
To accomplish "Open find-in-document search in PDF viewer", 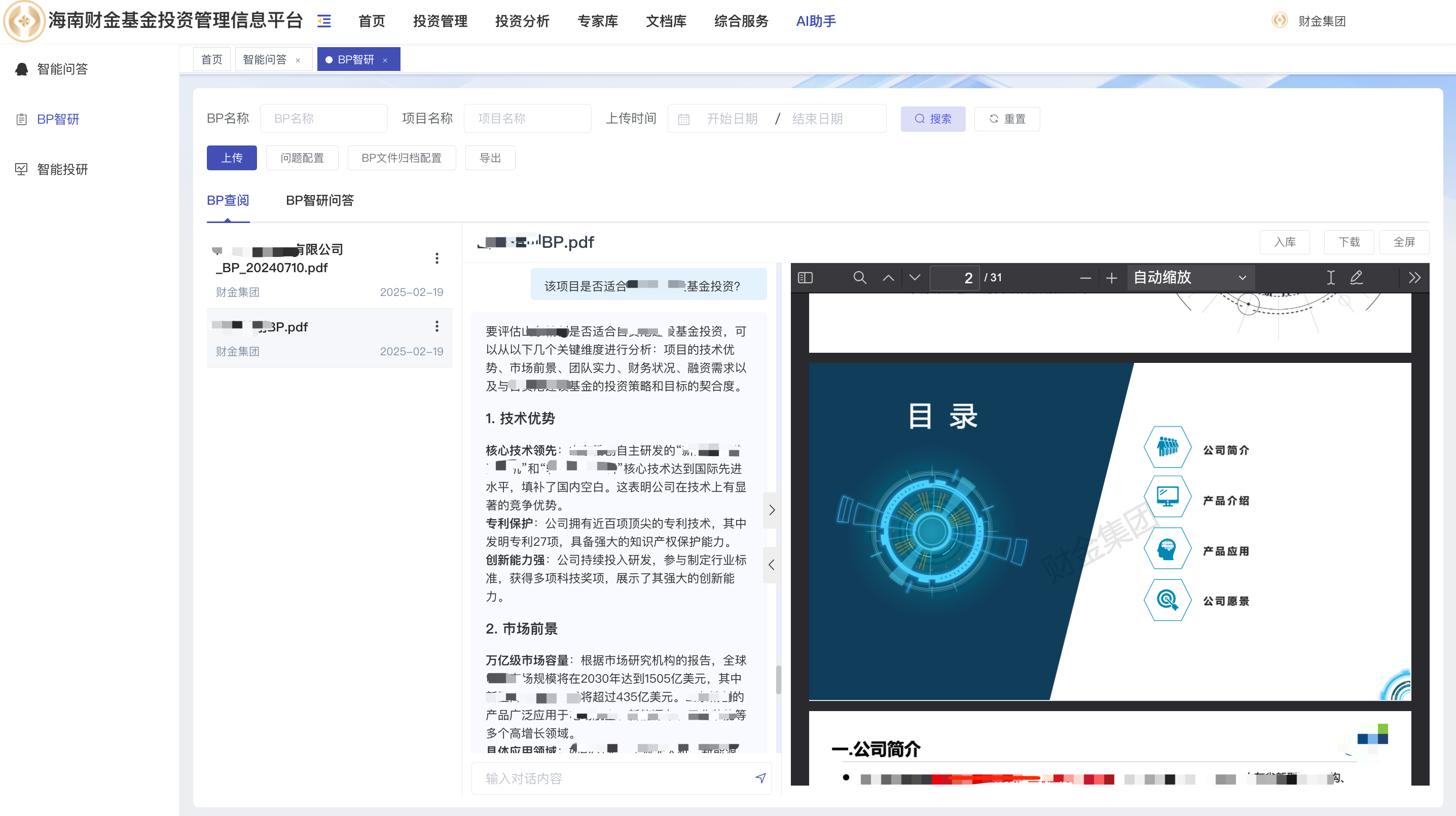I will 860,277.
